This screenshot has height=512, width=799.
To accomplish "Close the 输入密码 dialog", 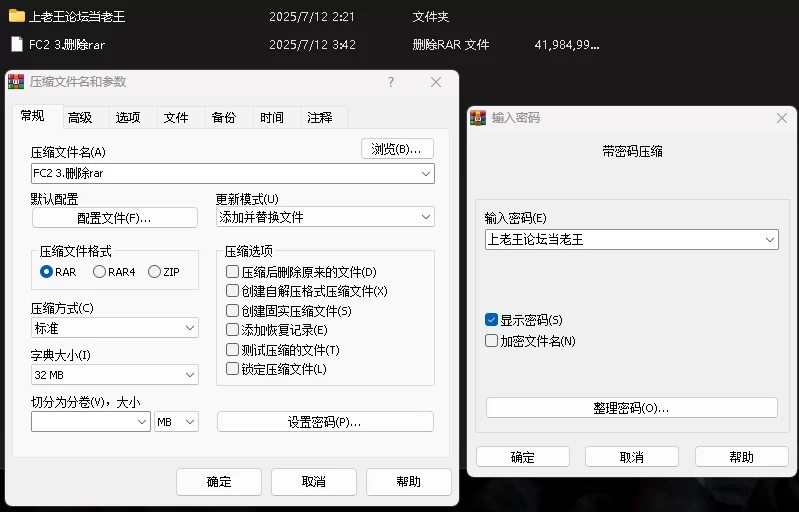I will click(782, 118).
